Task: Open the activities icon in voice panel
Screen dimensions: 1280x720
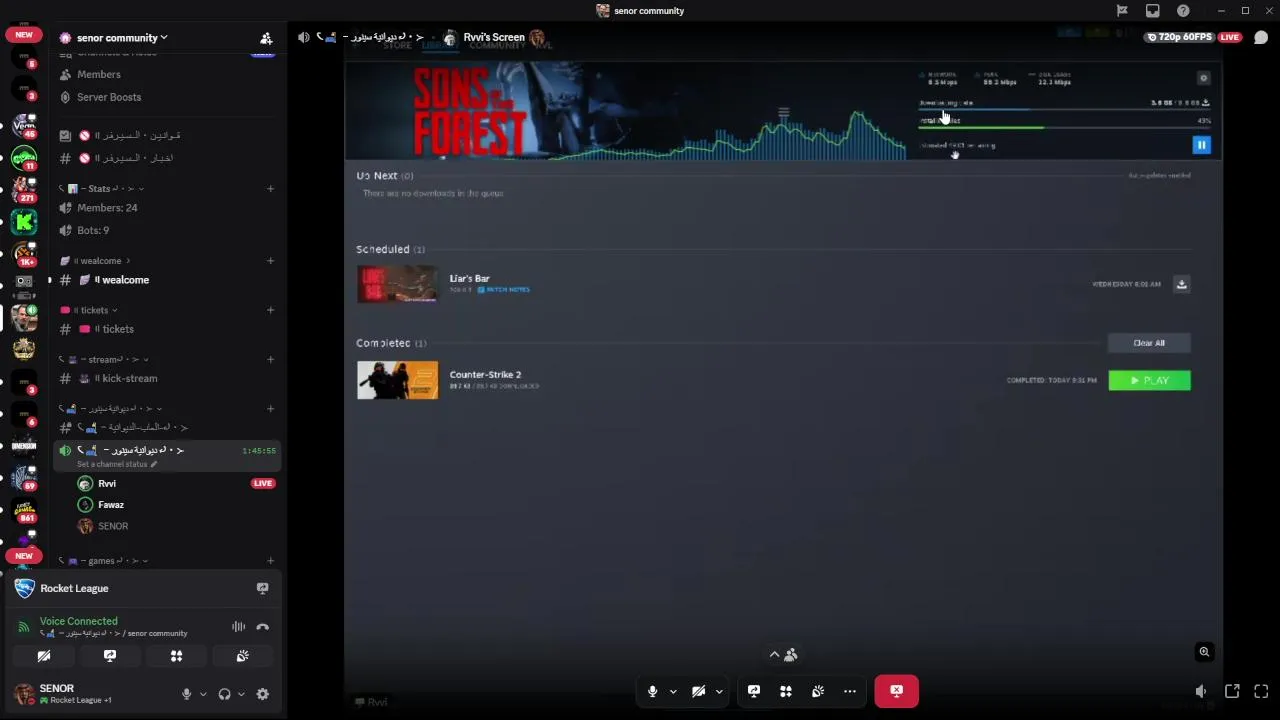Action: click(176, 656)
